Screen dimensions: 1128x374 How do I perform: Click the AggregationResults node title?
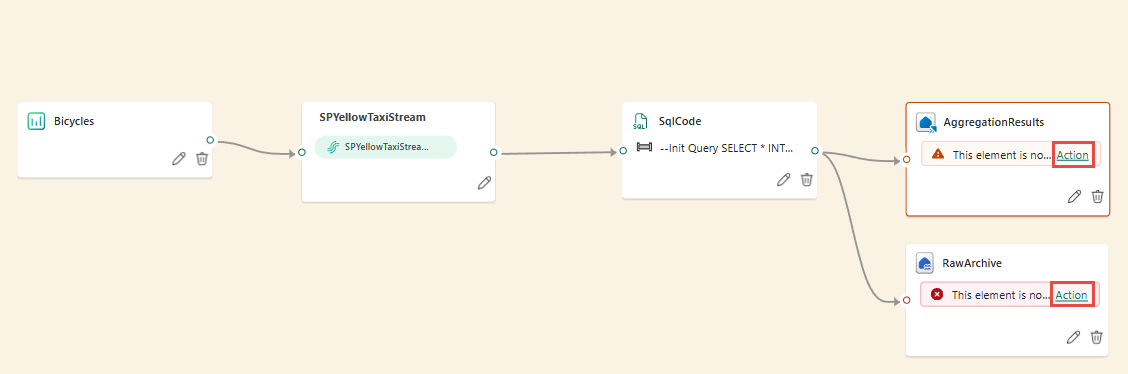[x=993, y=122]
